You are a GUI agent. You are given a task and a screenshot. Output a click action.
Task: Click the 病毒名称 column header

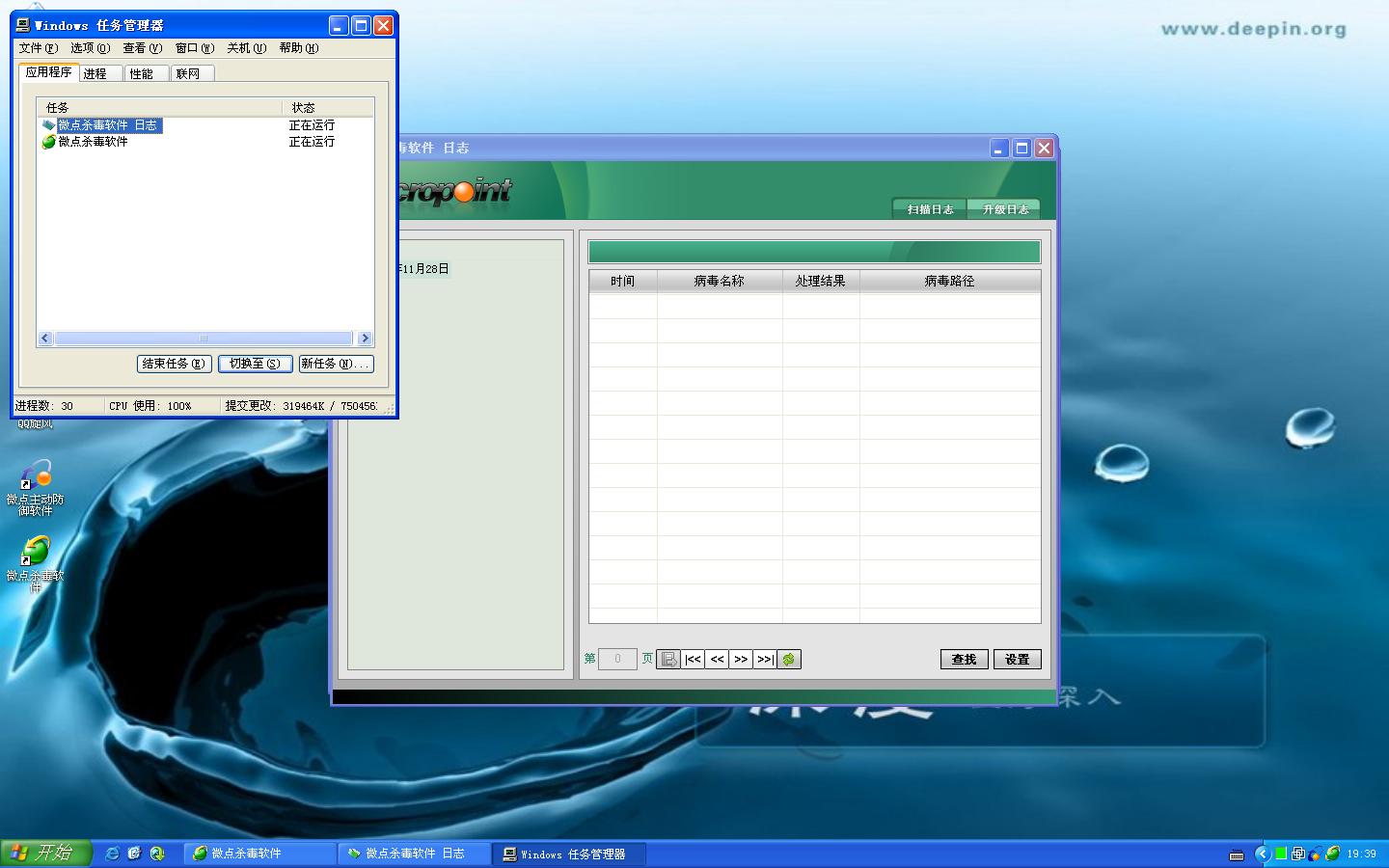tap(720, 281)
